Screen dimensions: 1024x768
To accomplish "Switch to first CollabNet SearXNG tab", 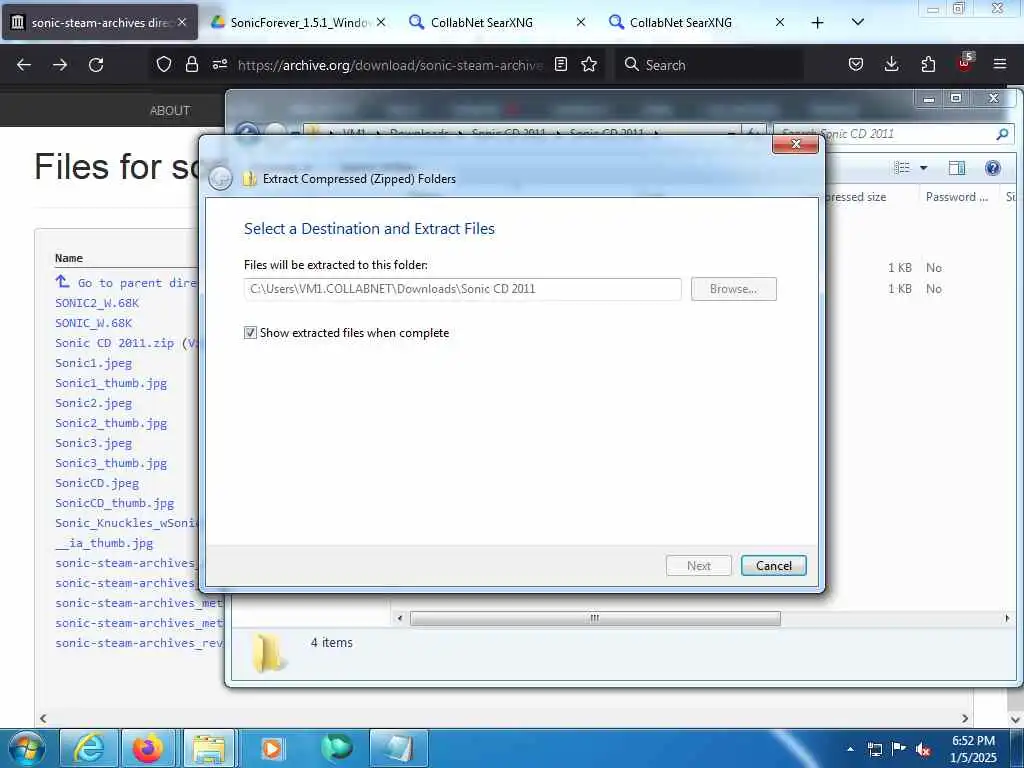I will point(496,22).
